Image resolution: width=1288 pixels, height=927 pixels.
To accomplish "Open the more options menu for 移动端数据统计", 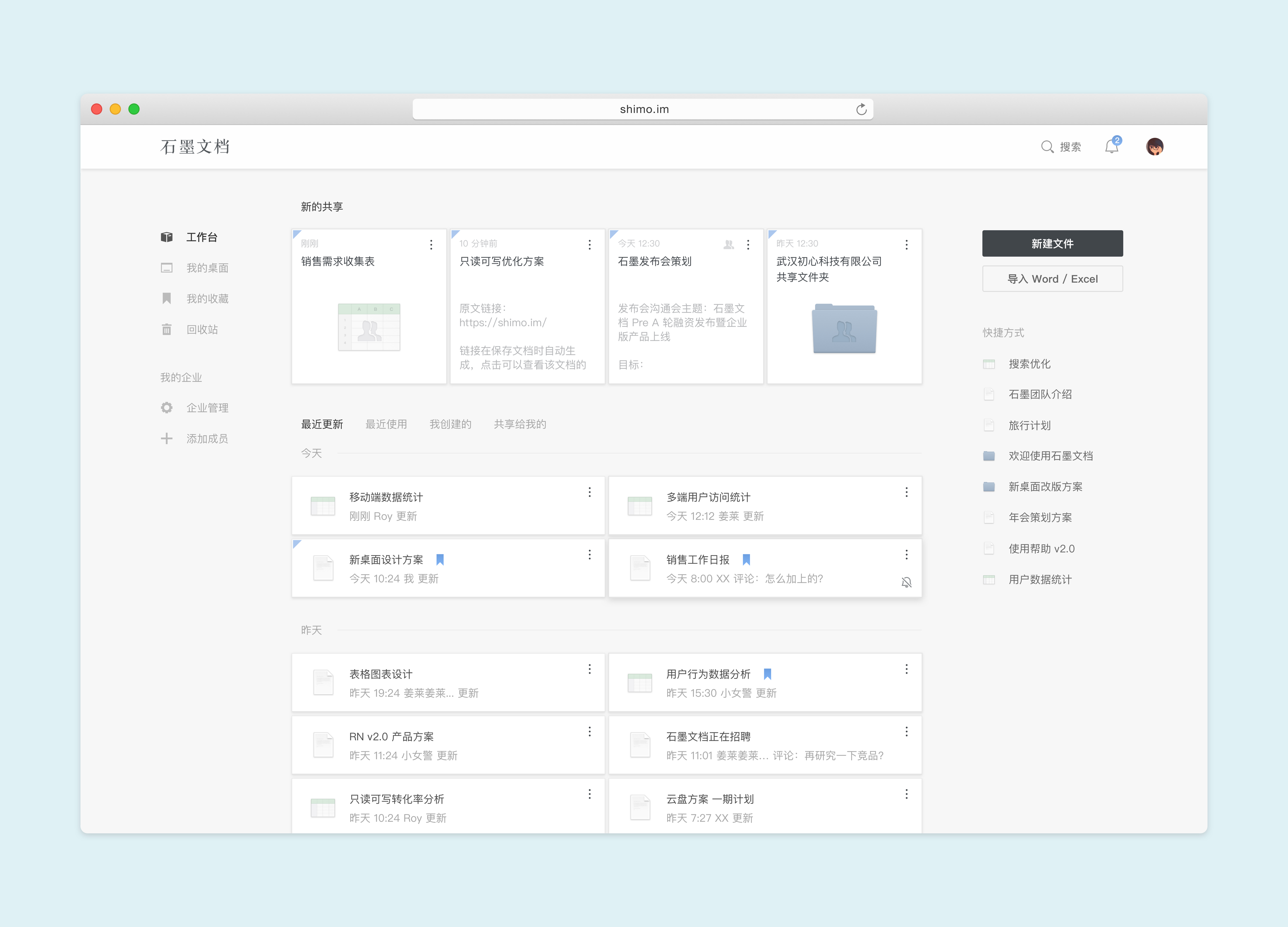I will pos(590,492).
